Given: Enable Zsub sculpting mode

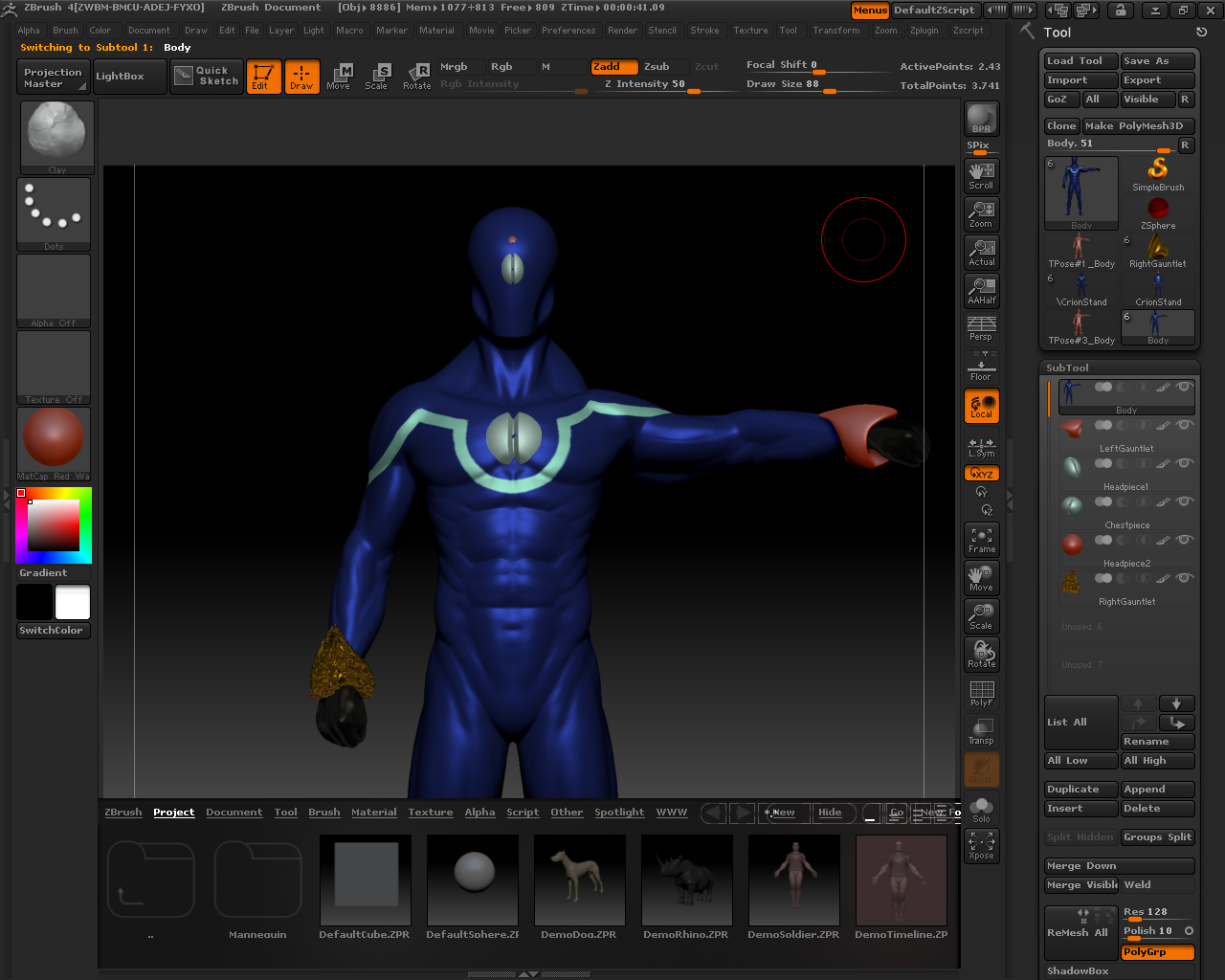Looking at the screenshot, I should point(657,67).
